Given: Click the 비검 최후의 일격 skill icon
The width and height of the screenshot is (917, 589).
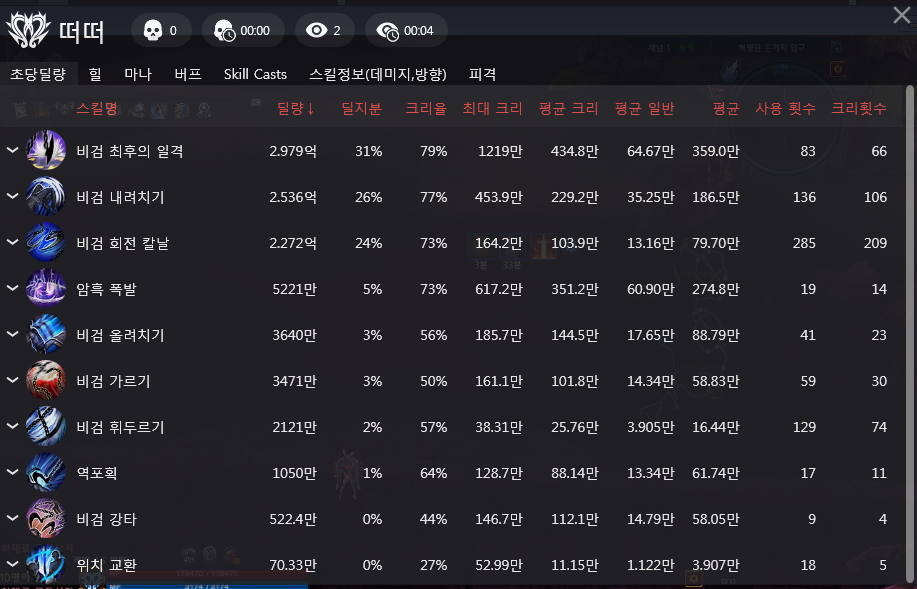Looking at the screenshot, I should click(46, 151).
